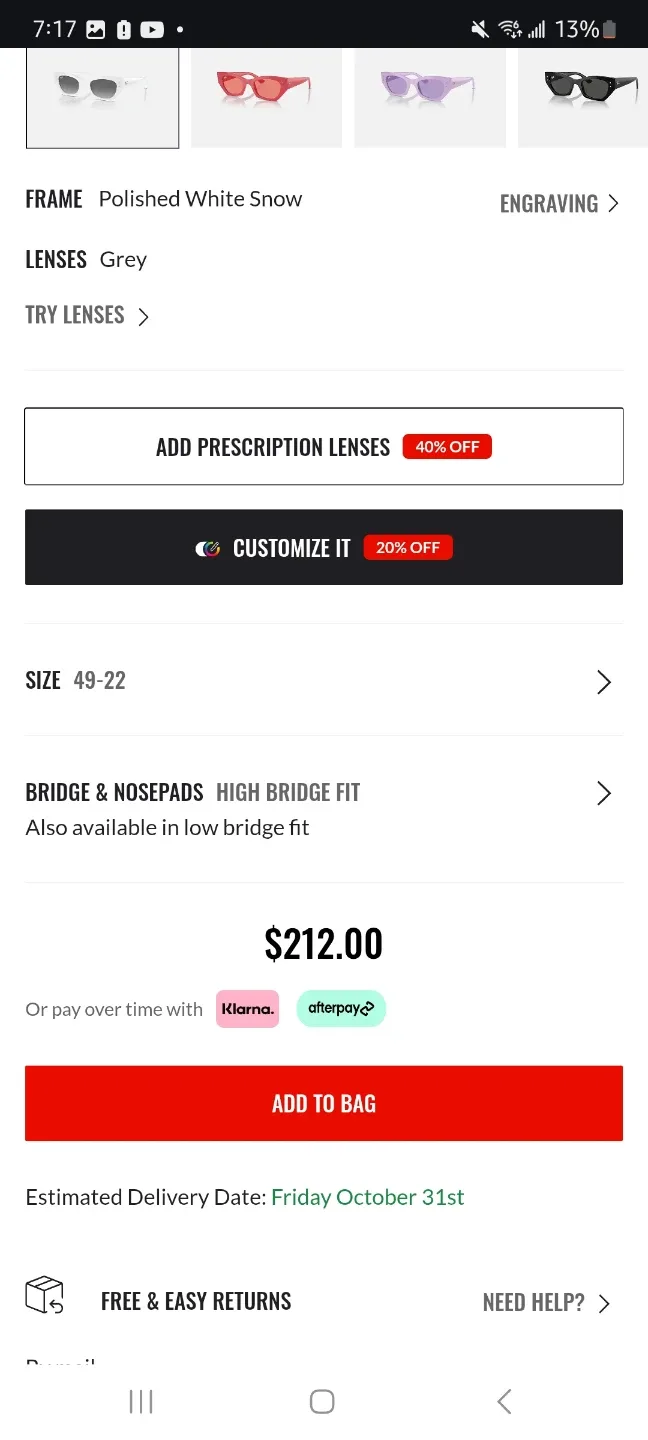The width and height of the screenshot is (648, 1440).
Task: Expand Bridge & Nosepads fit options
Action: click(x=323, y=793)
